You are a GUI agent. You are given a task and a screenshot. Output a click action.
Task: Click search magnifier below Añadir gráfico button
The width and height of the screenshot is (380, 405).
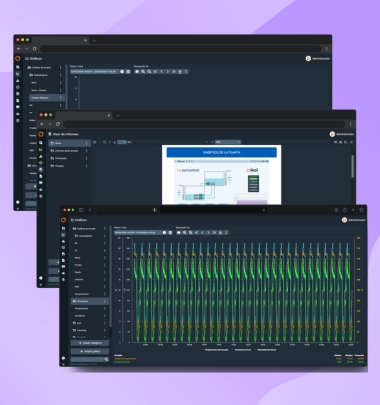click(106, 359)
